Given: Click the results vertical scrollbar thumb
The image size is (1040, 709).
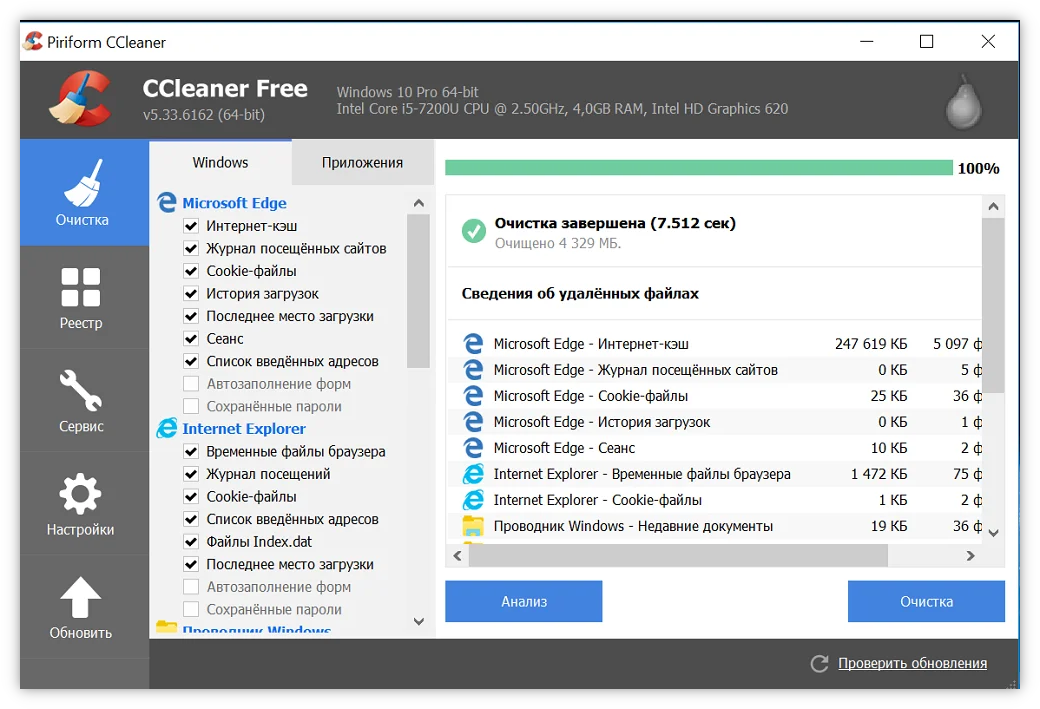Looking at the screenshot, I should coord(993,306).
